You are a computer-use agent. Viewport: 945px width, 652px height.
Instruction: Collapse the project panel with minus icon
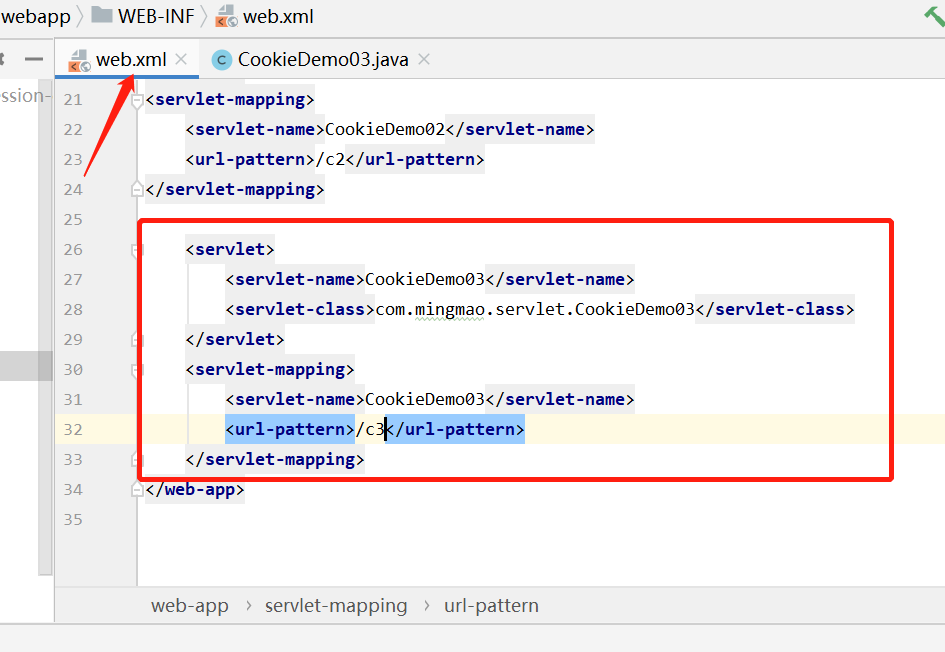(x=34, y=59)
